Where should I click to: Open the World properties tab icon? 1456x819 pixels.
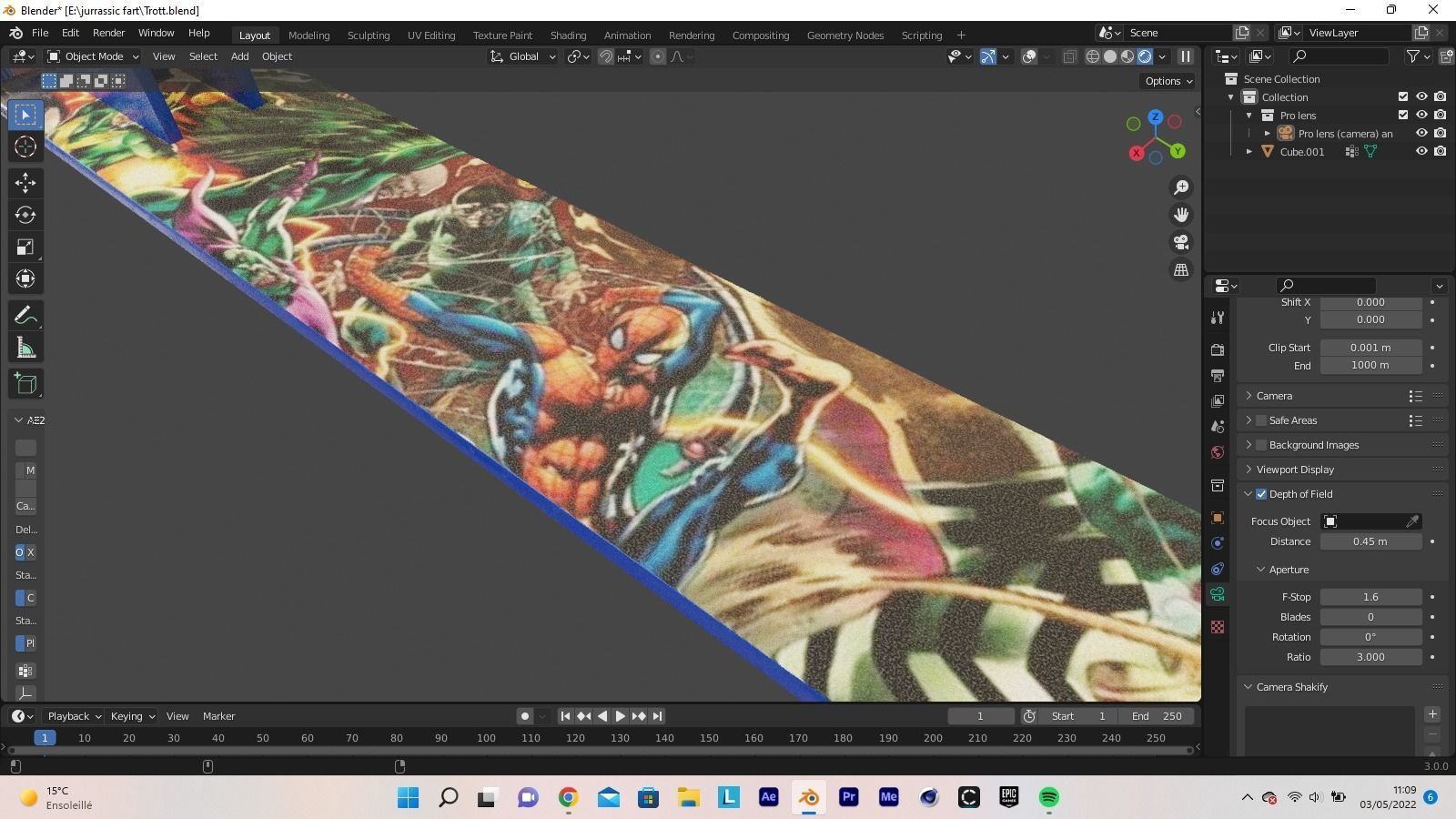(x=1218, y=452)
